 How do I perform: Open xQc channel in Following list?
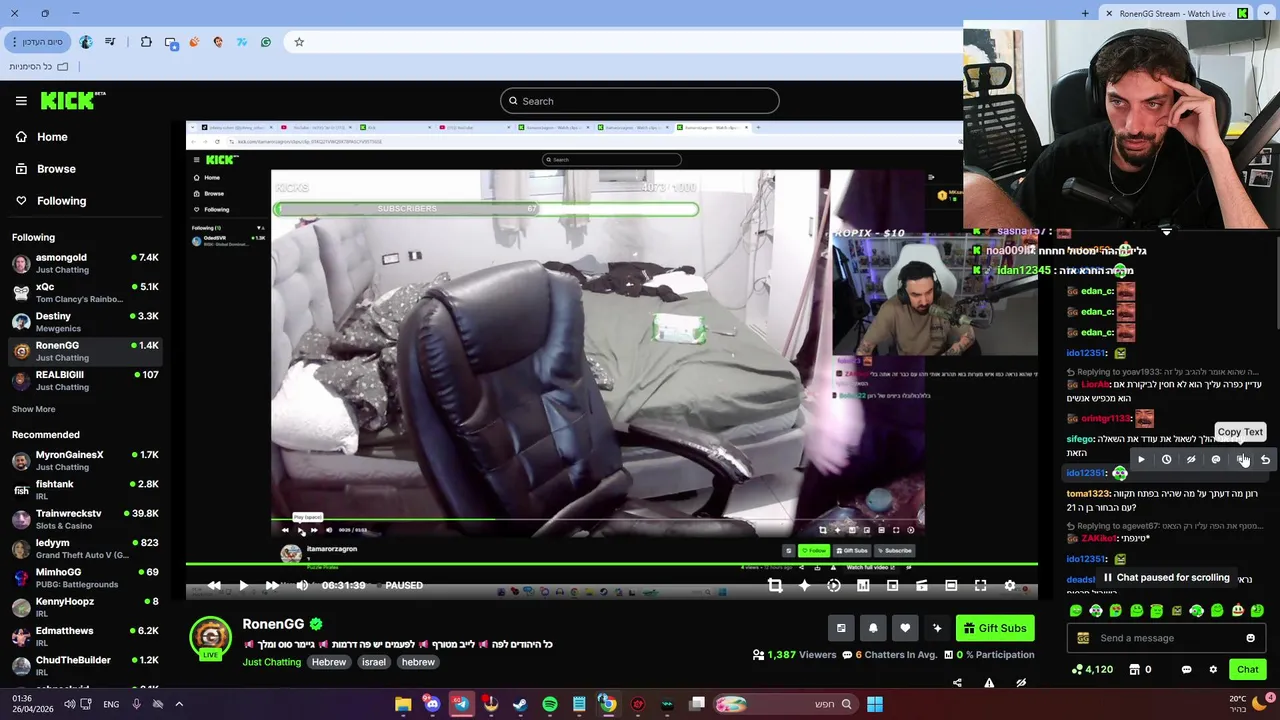(85, 292)
